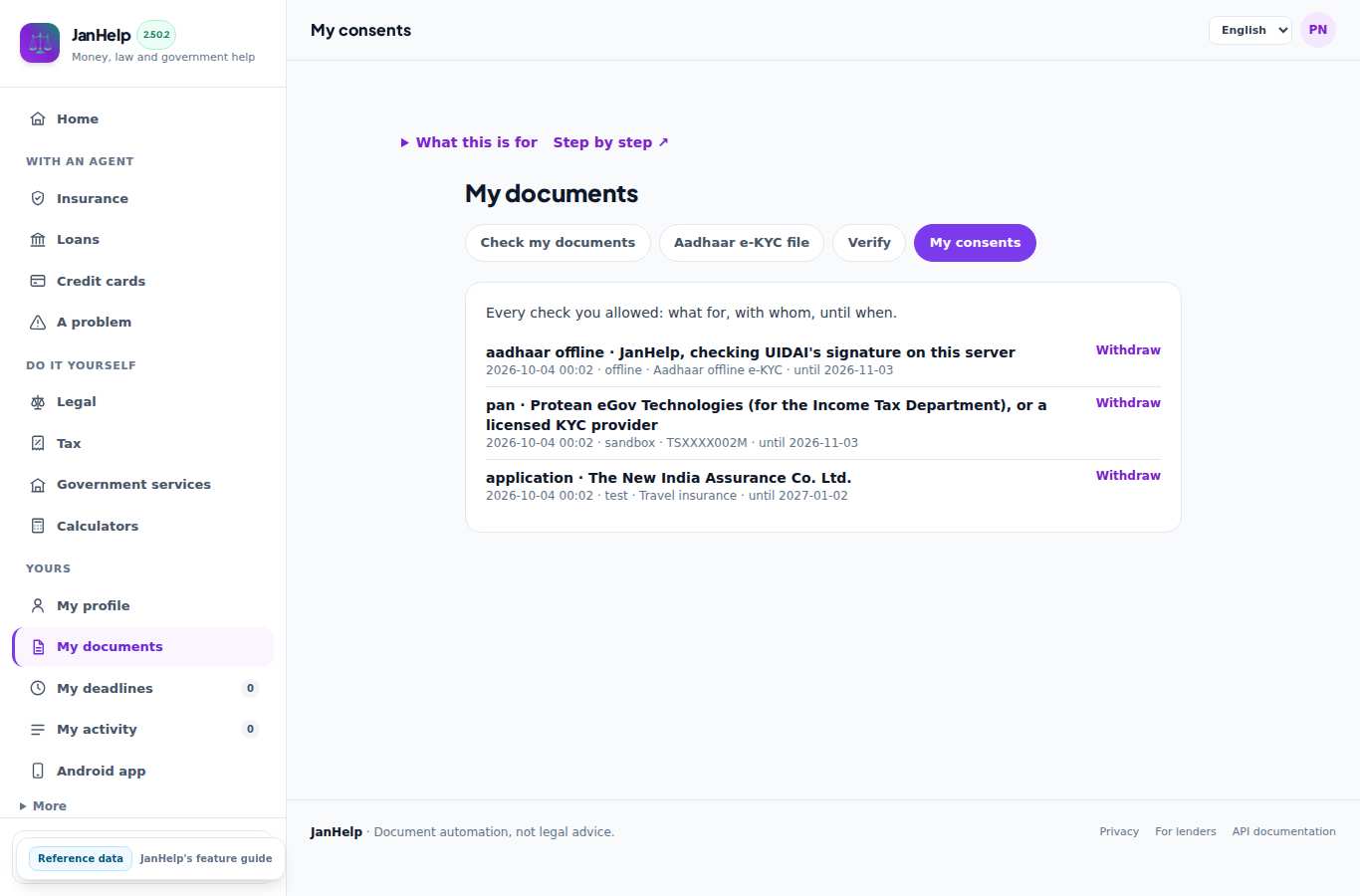This screenshot has width=1360, height=896.
Task: Open JanHelp's feature guide link
Action: tap(206, 858)
